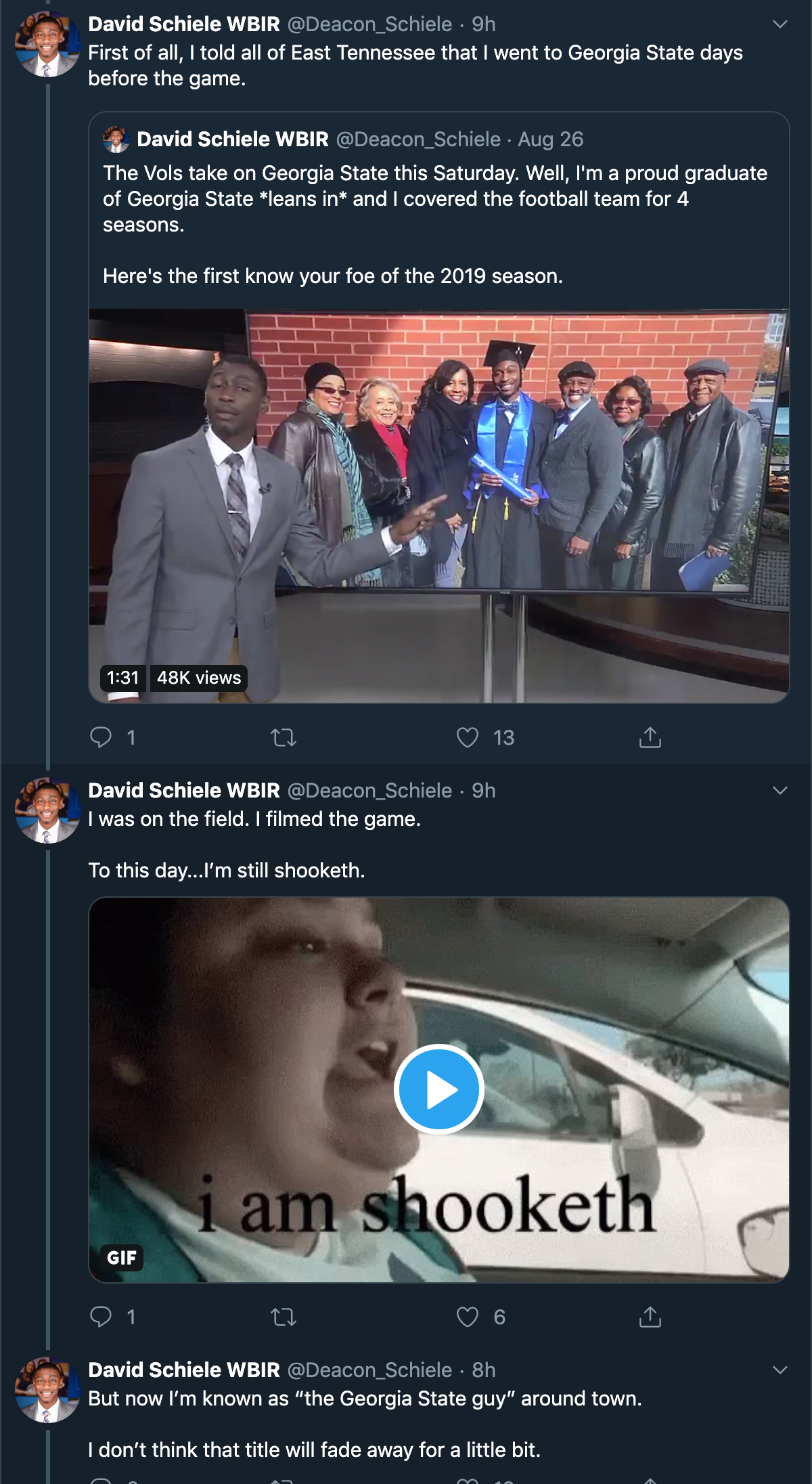This screenshot has width=812, height=1484.
Task: Open the avatar on the 8h tweet
Action: (47, 1390)
